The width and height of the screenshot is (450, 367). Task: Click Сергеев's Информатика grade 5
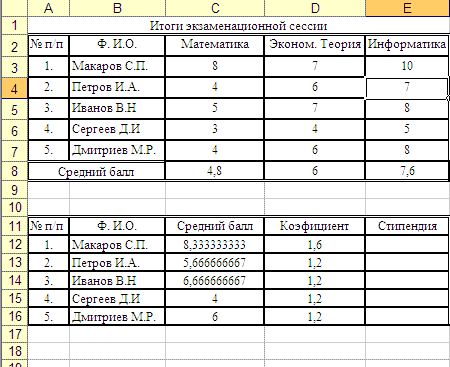pos(407,129)
